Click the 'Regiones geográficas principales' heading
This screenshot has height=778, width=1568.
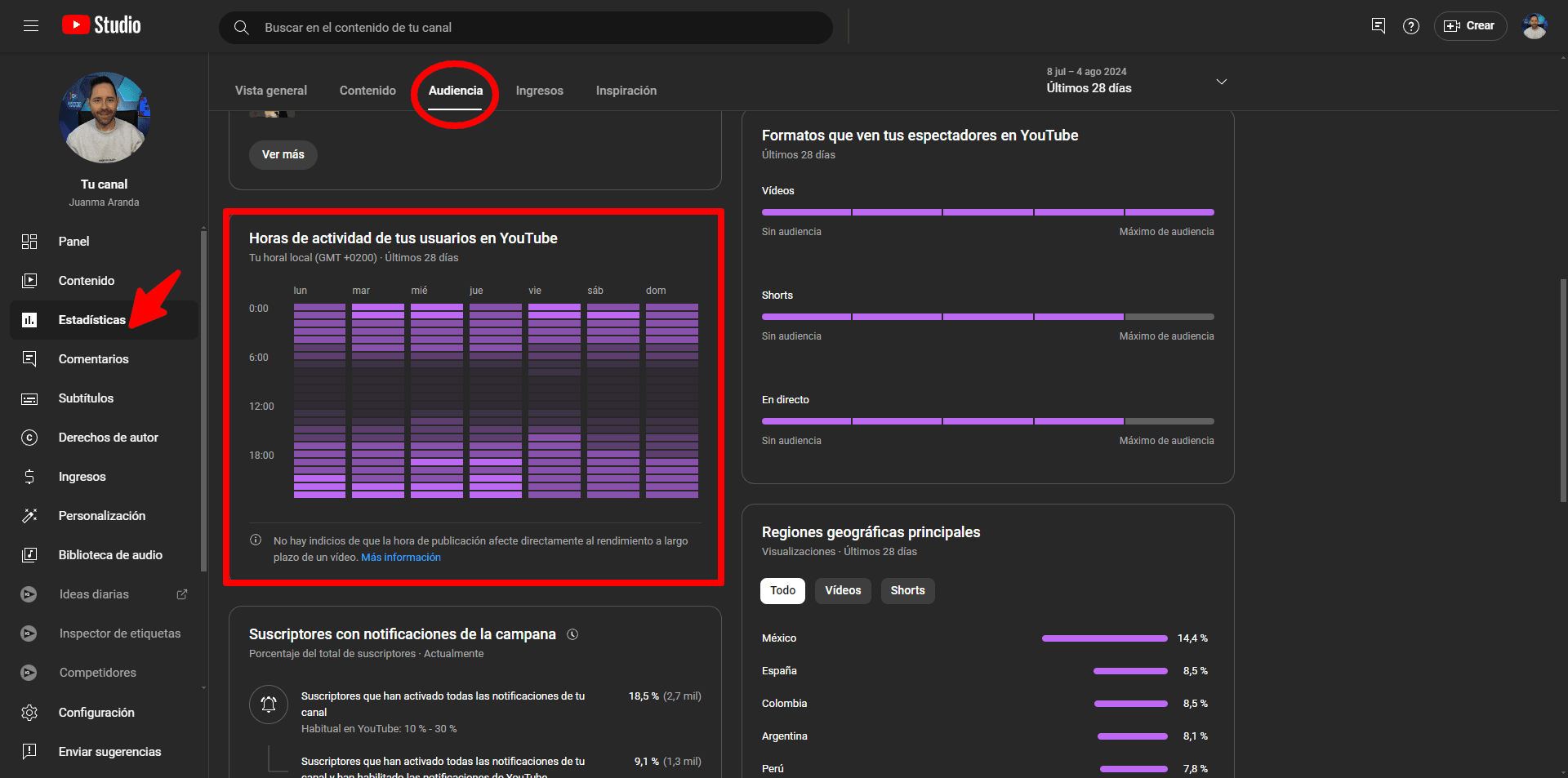(x=871, y=532)
